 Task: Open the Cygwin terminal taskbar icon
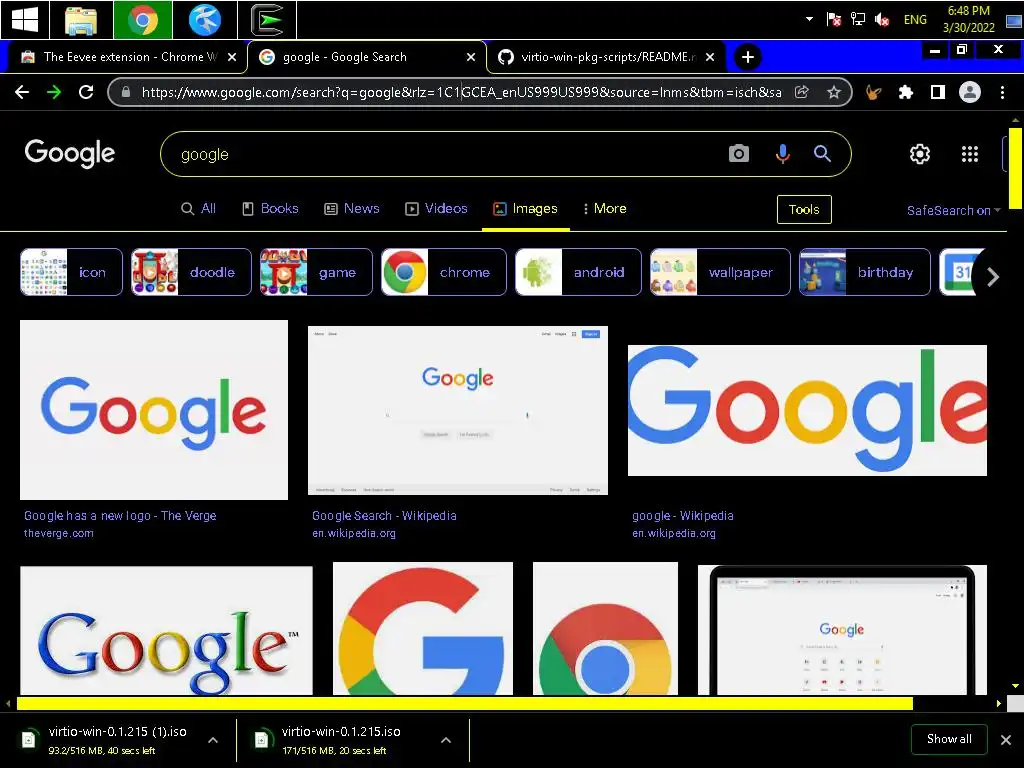[267, 20]
